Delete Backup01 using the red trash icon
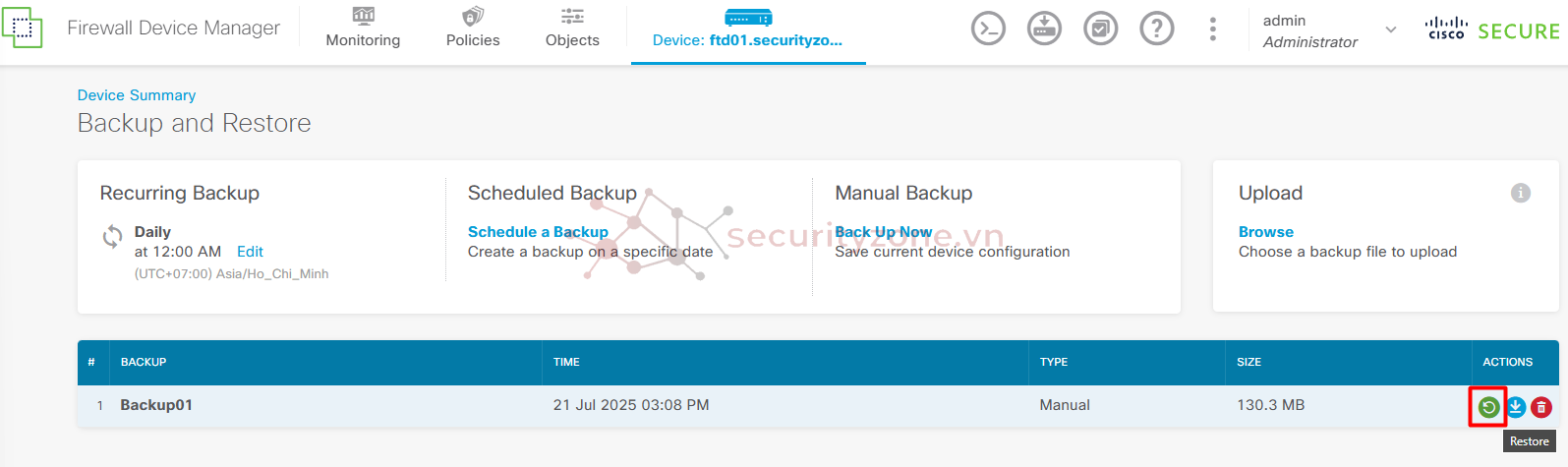This screenshot has width=1568, height=467. tap(1541, 407)
